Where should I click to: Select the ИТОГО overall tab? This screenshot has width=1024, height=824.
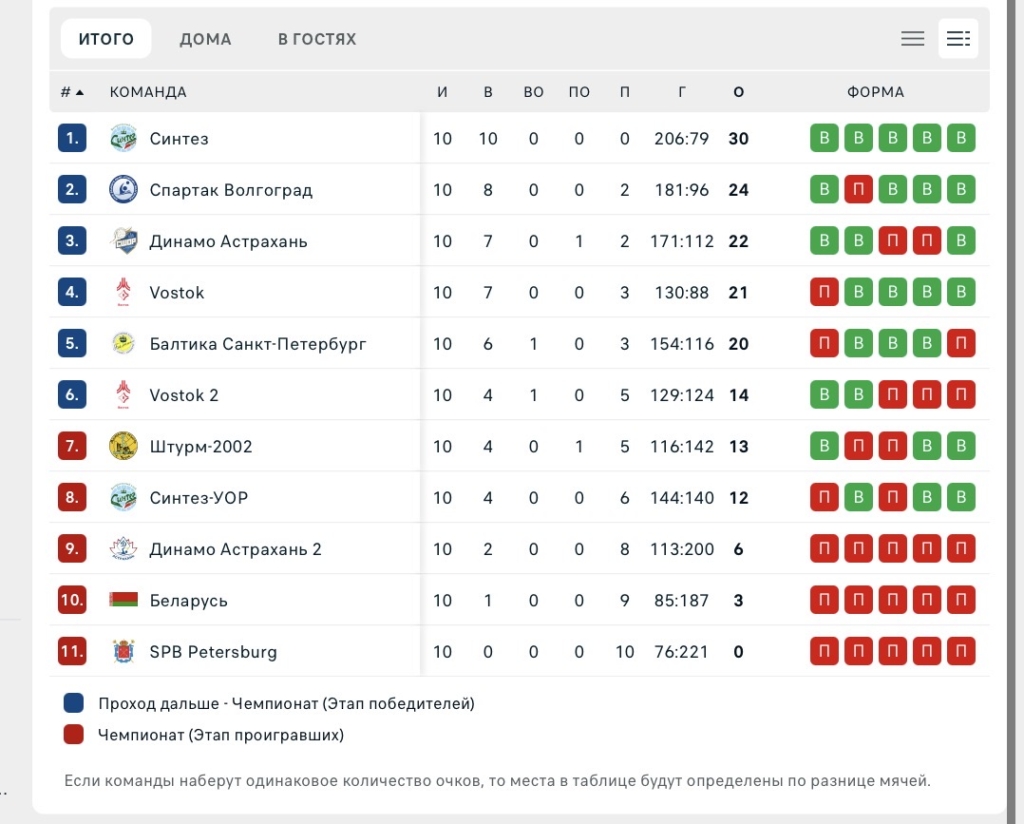tap(106, 39)
